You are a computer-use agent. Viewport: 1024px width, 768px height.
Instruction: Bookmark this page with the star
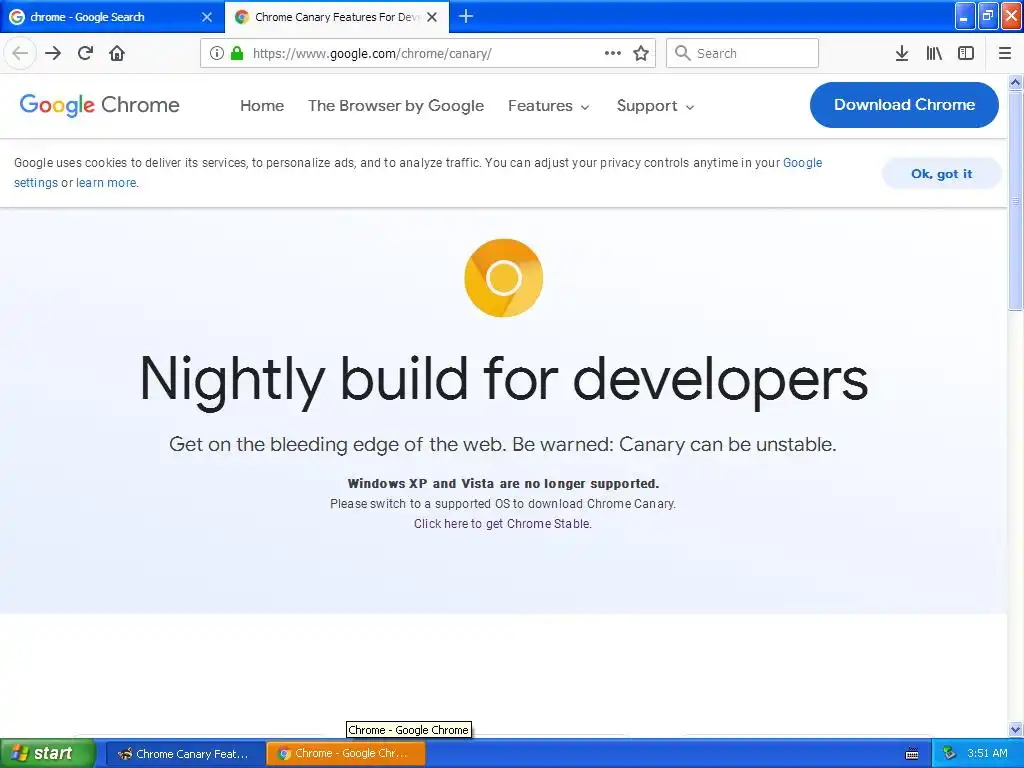(641, 53)
